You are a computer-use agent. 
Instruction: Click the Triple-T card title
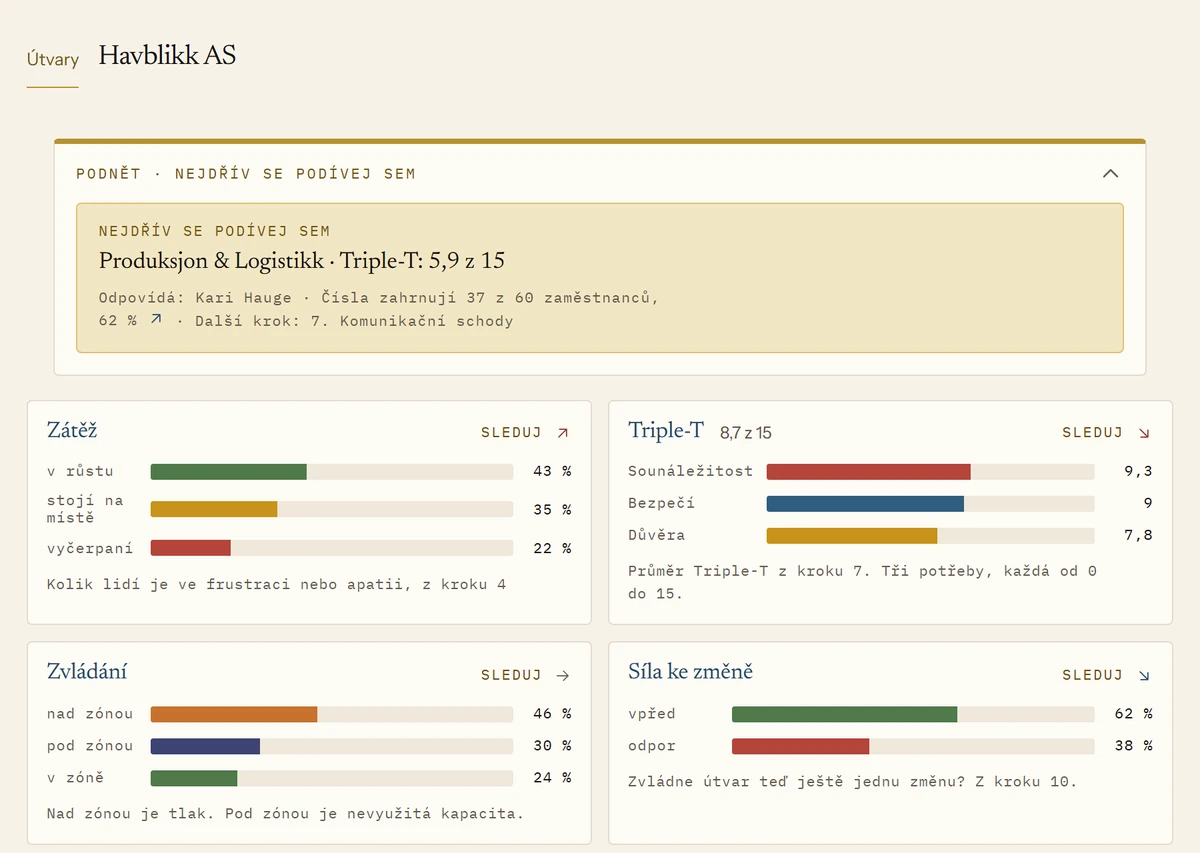pos(666,431)
